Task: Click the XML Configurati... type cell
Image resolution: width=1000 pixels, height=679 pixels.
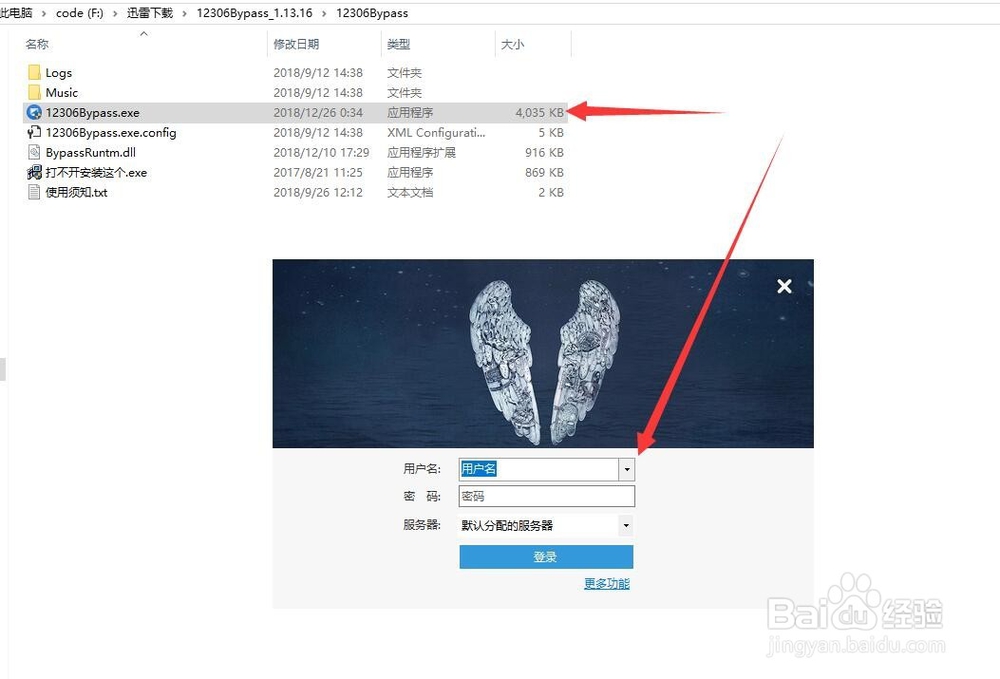Action: tap(436, 133)
